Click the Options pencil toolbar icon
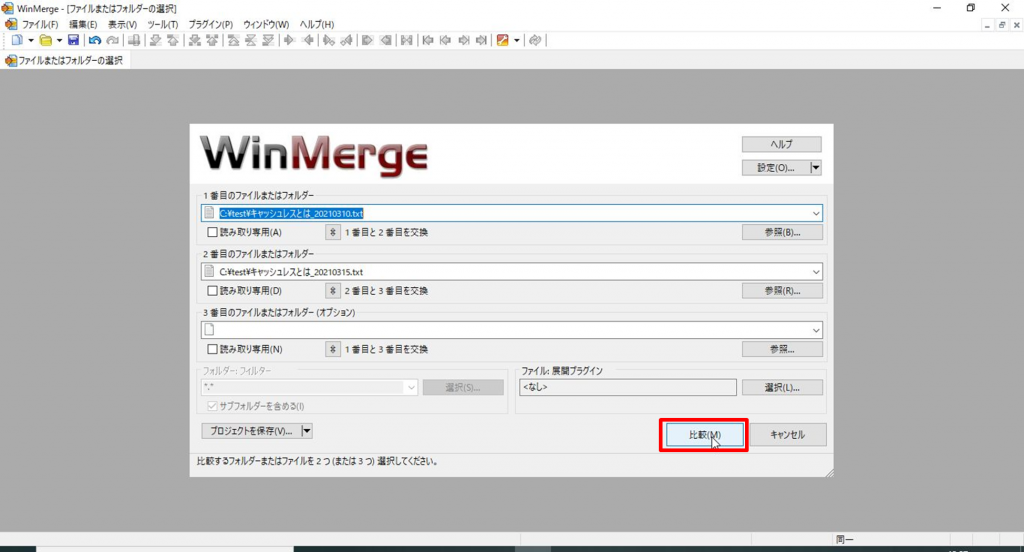Screen dimensions: 1024x552 [502, 41]
